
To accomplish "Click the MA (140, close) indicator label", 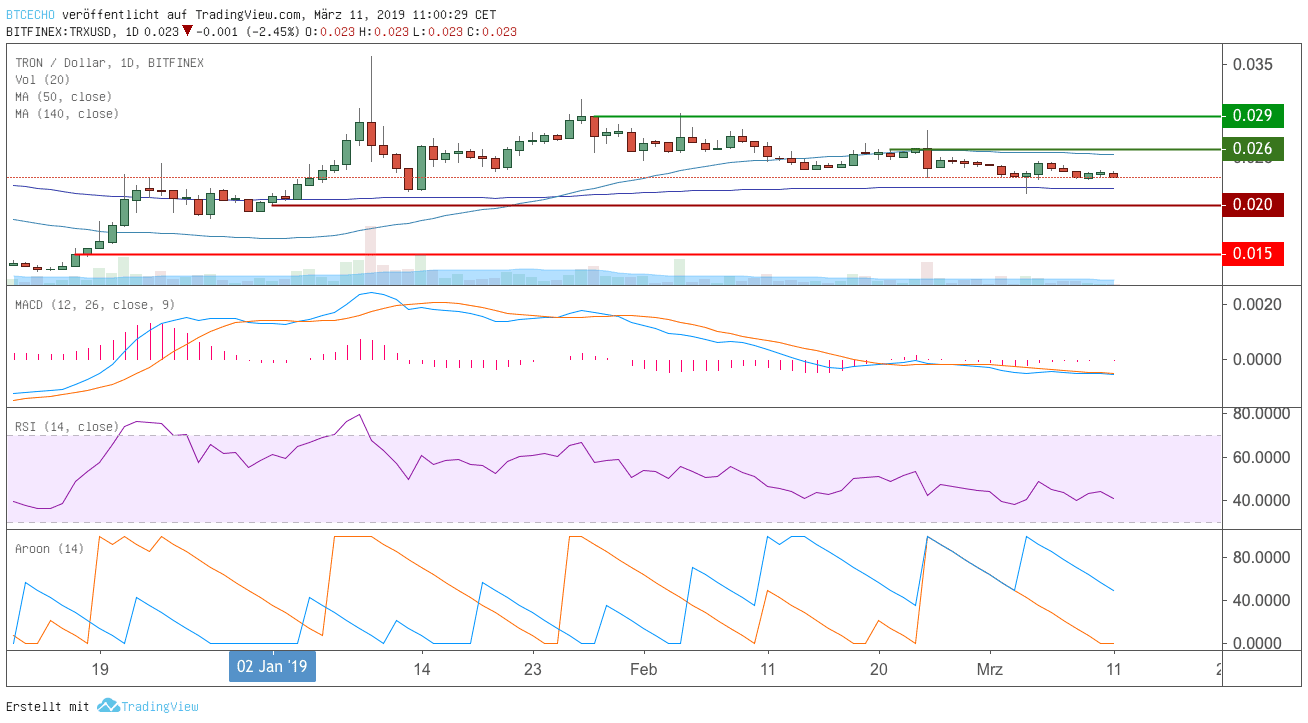I will point(67,114).
